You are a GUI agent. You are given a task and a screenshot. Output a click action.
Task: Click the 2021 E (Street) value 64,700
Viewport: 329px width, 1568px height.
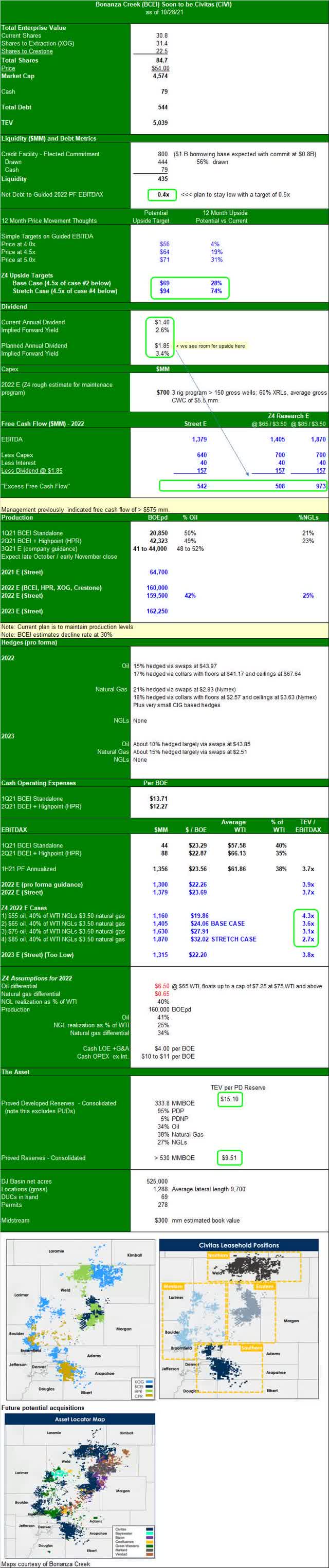pos(158,572)
